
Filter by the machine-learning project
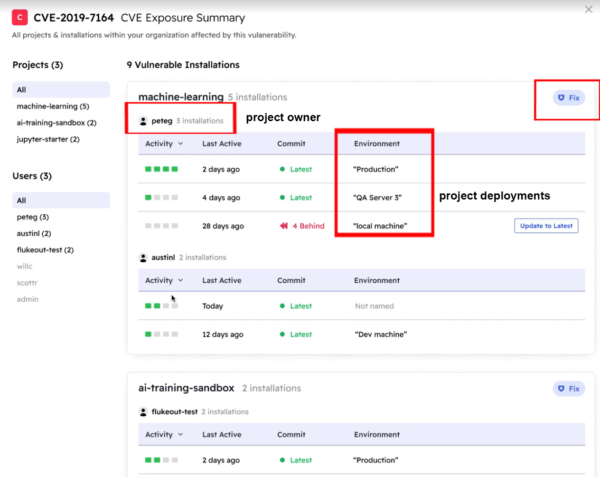click(x=53, y=106)
